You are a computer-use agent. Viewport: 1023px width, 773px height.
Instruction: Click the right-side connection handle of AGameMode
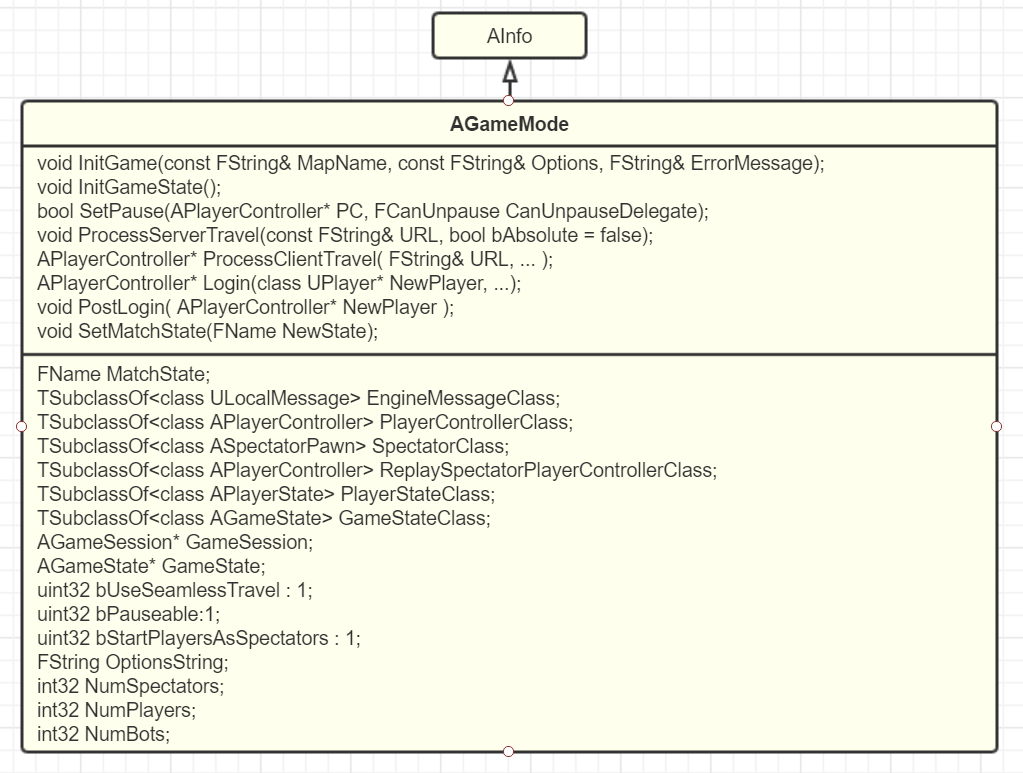pos(996,426)
